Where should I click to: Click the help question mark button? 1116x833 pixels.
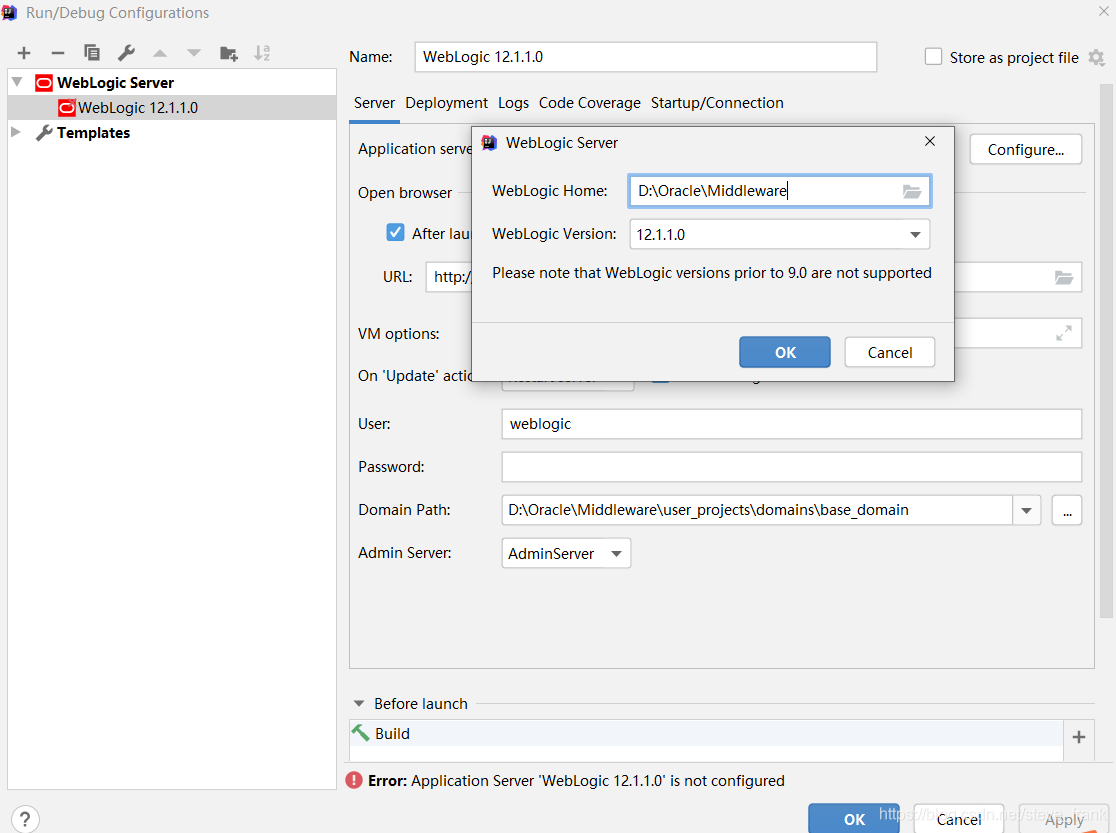coord(25,819)
